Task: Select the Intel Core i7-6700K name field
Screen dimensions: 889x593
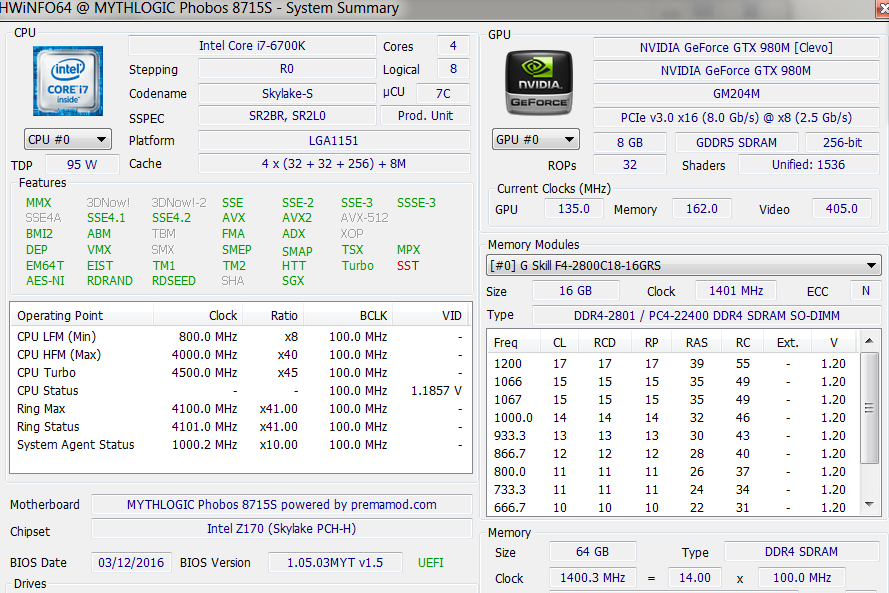Action: coord(252,46)
